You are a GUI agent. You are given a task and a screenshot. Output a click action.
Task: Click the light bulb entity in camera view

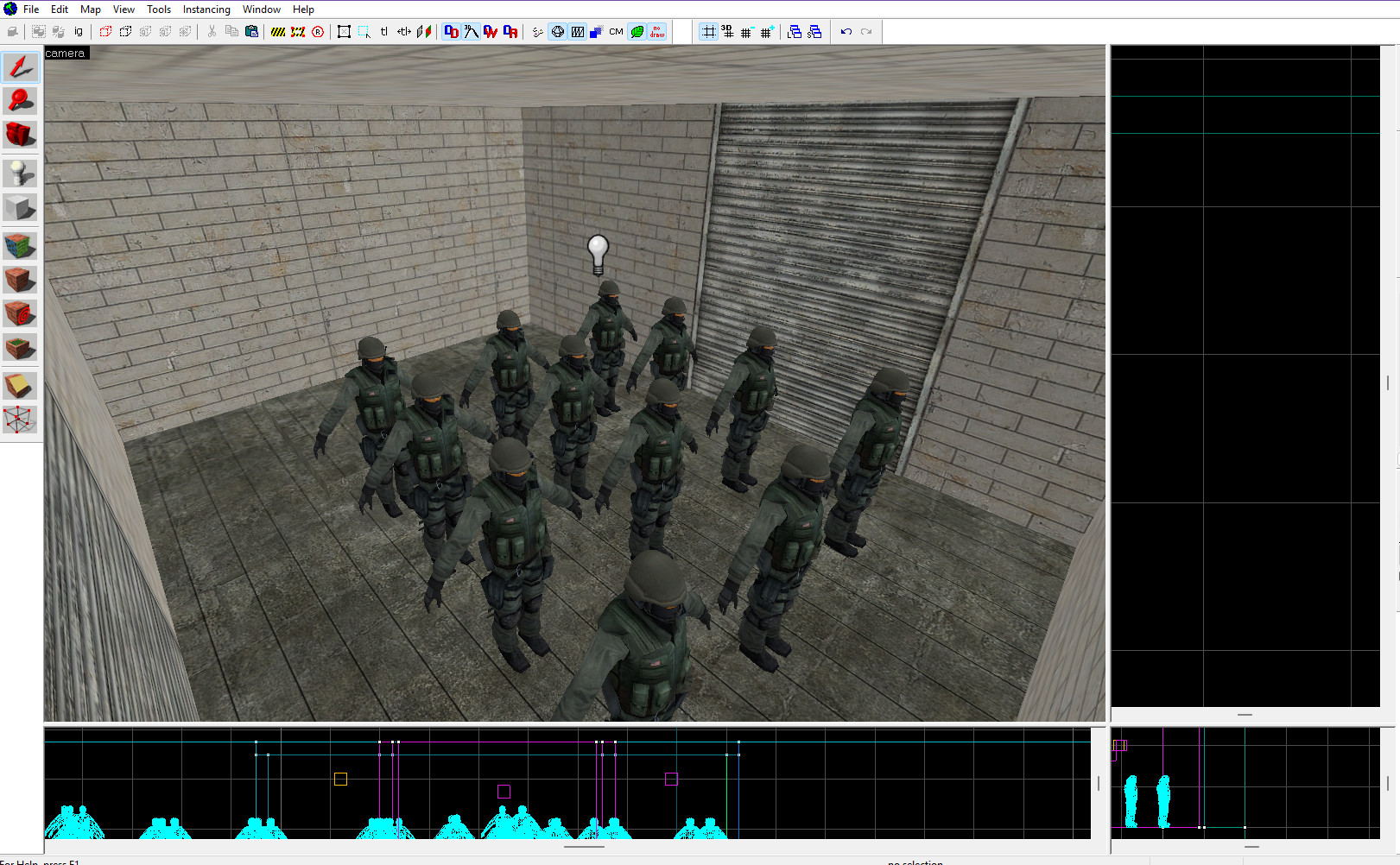(x=598, y=254)
